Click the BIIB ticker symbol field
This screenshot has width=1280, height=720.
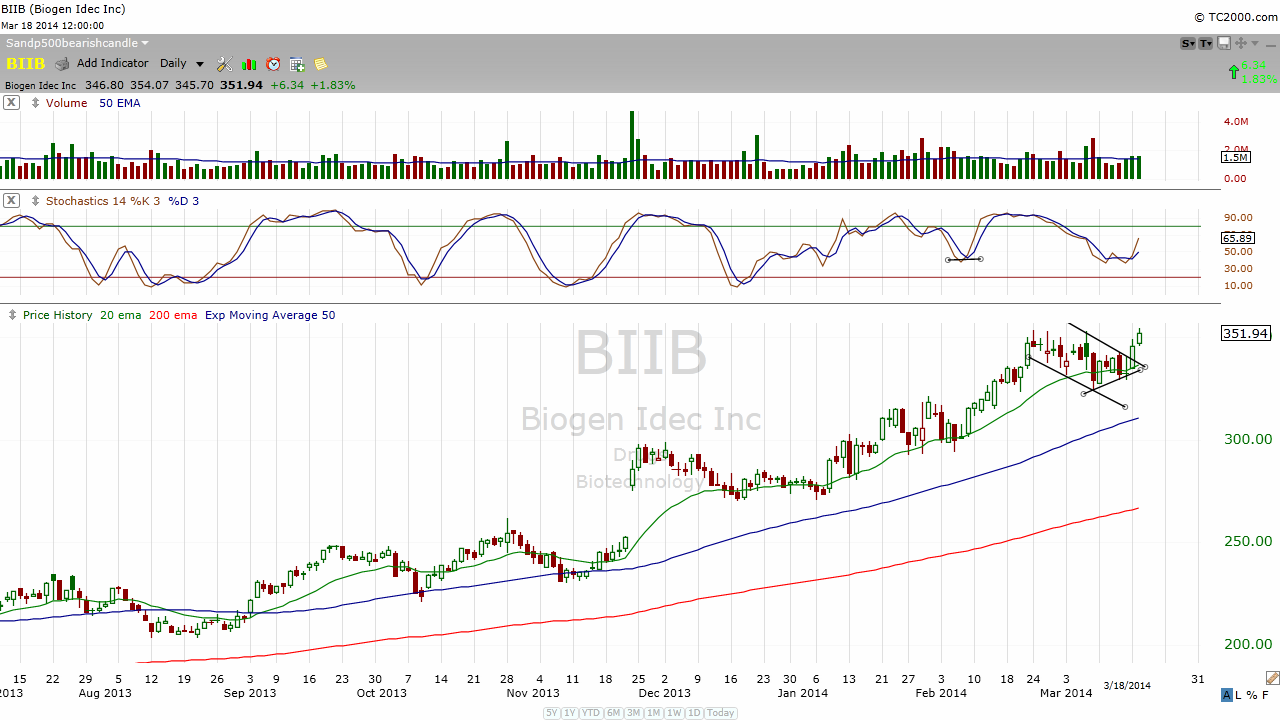[x=26, y=64]
